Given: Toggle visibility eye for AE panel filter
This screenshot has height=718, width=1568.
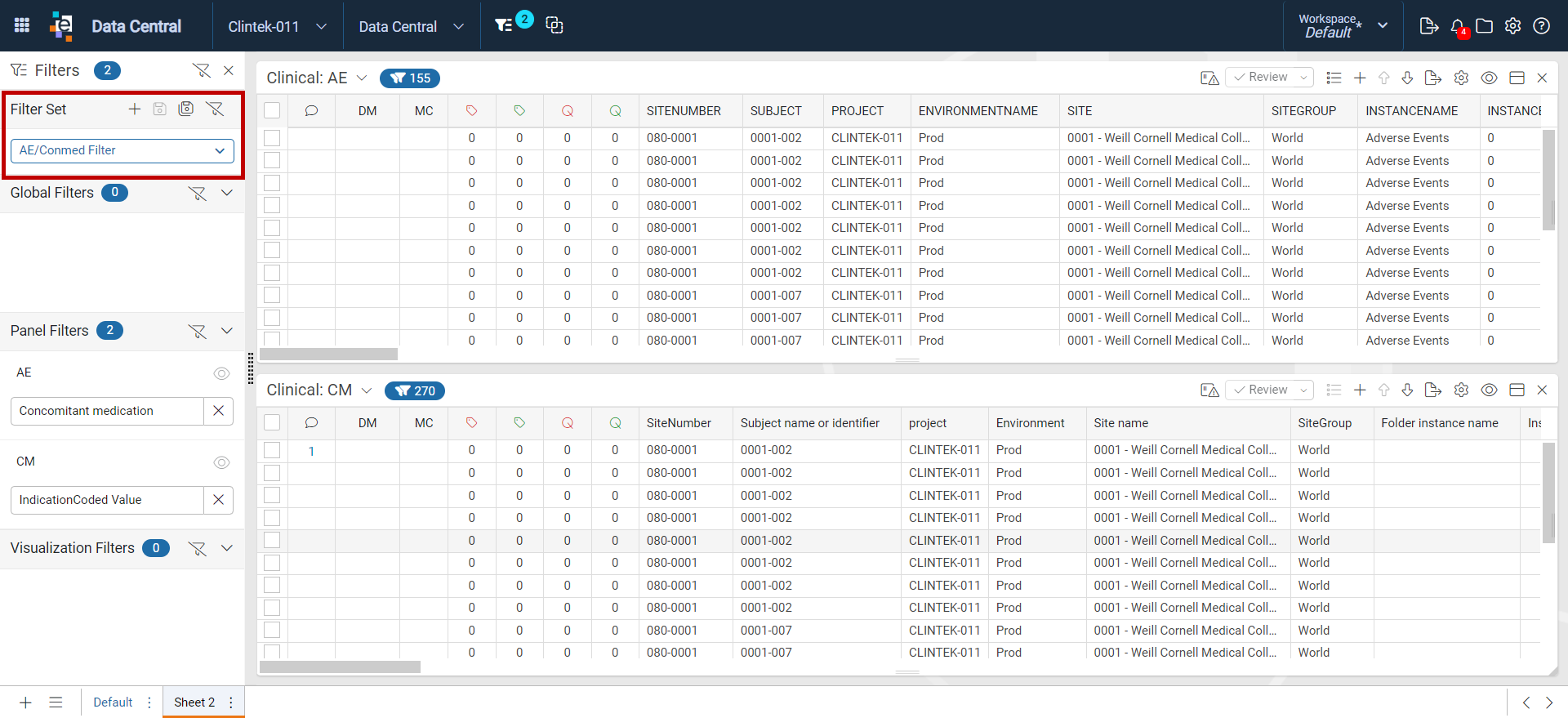Looking at the screenshot, I should pos(221,373).
